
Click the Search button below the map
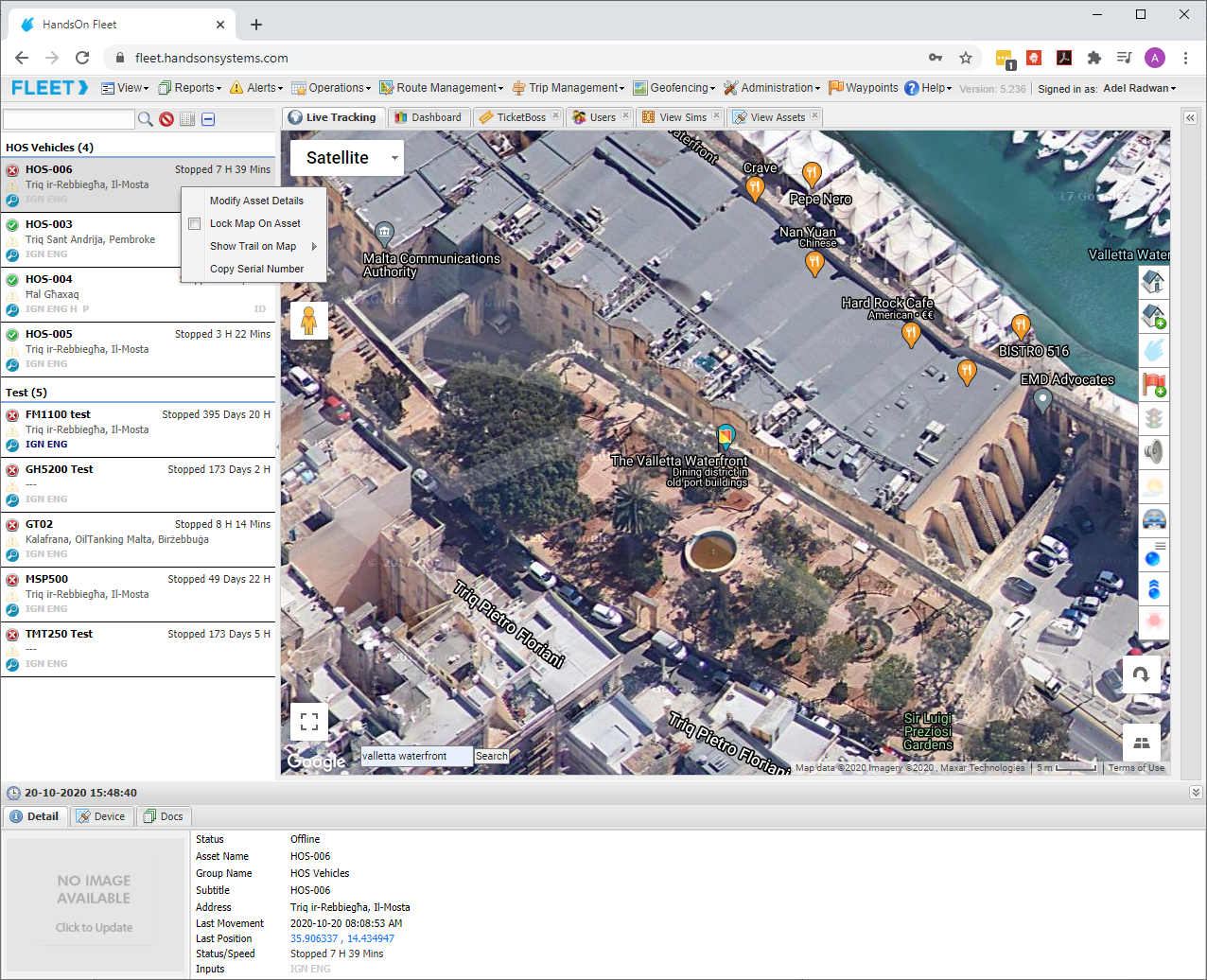click(x=491, y=756)
